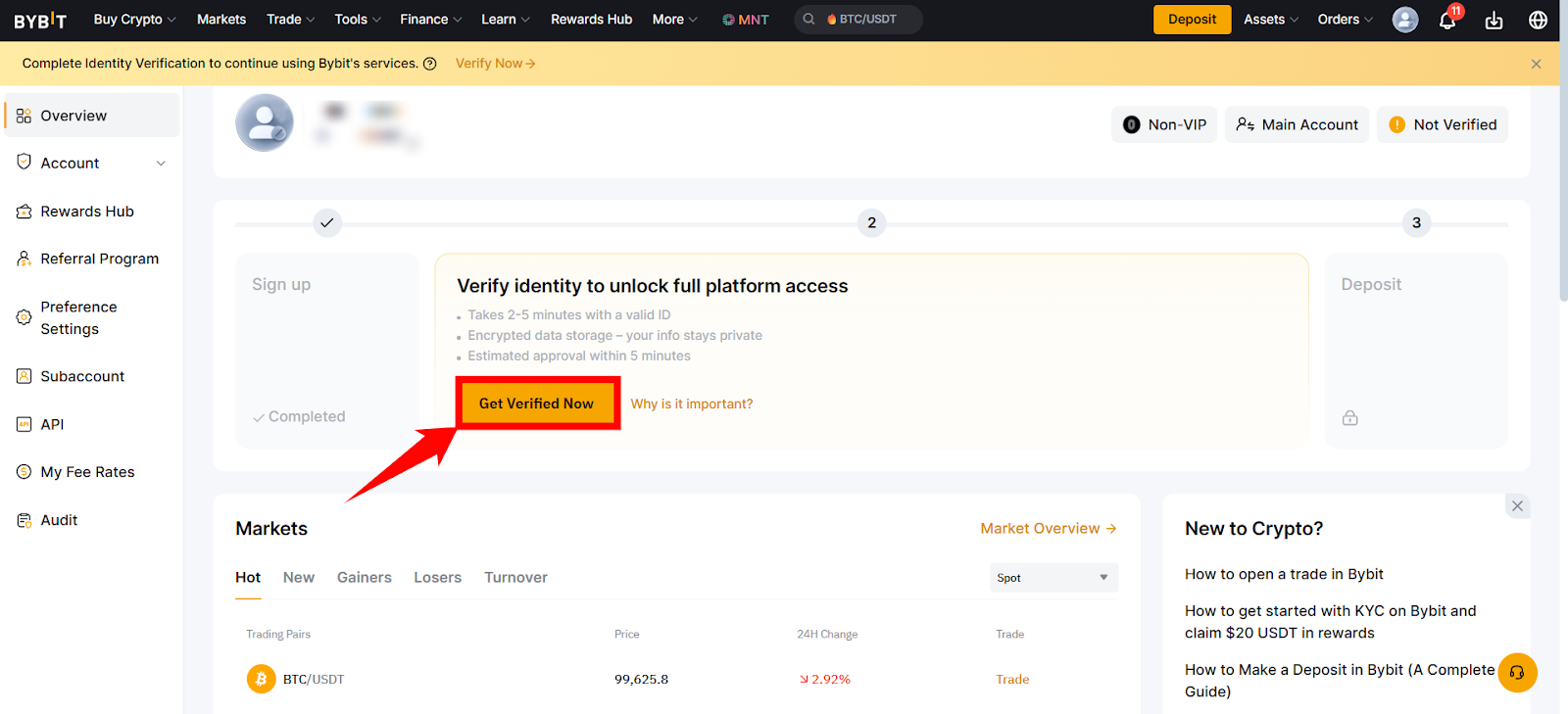
Task: Click the Non-VIP badge
Action: point(1164,124)
